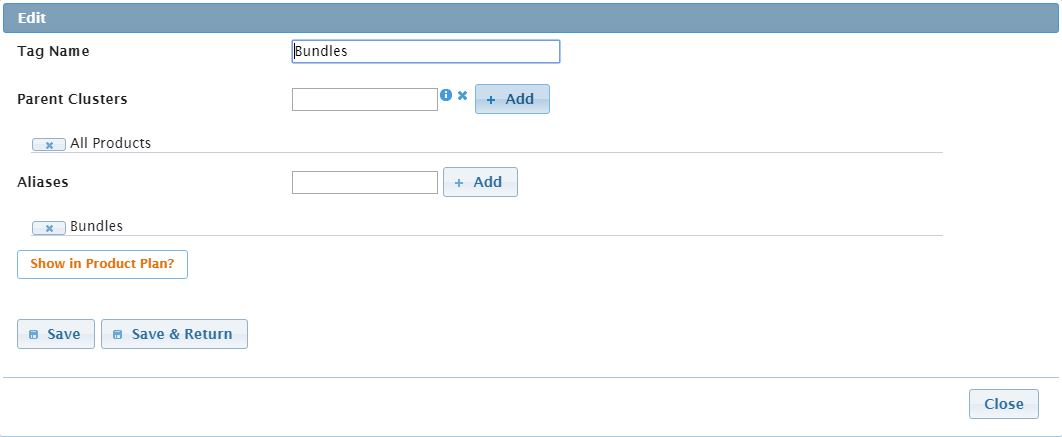Viewport: 1062px width, 437px height.
Task: Click Add button for Parent Clusters
Action: click(511, 99)
